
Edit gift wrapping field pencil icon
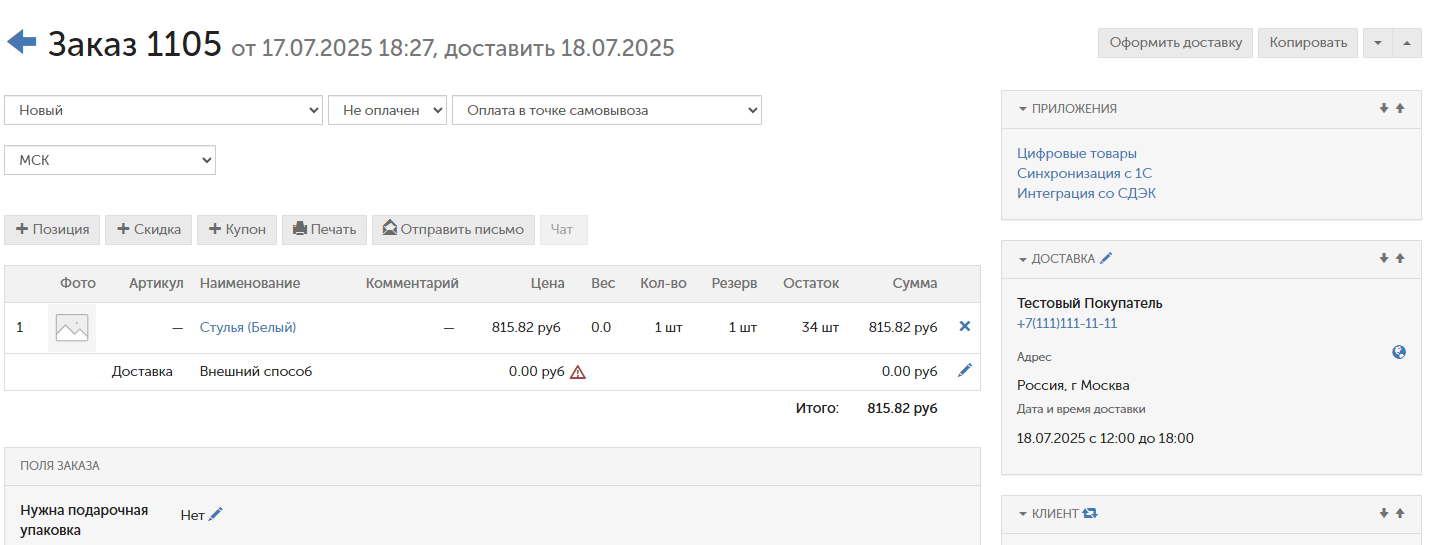[216, 514]
